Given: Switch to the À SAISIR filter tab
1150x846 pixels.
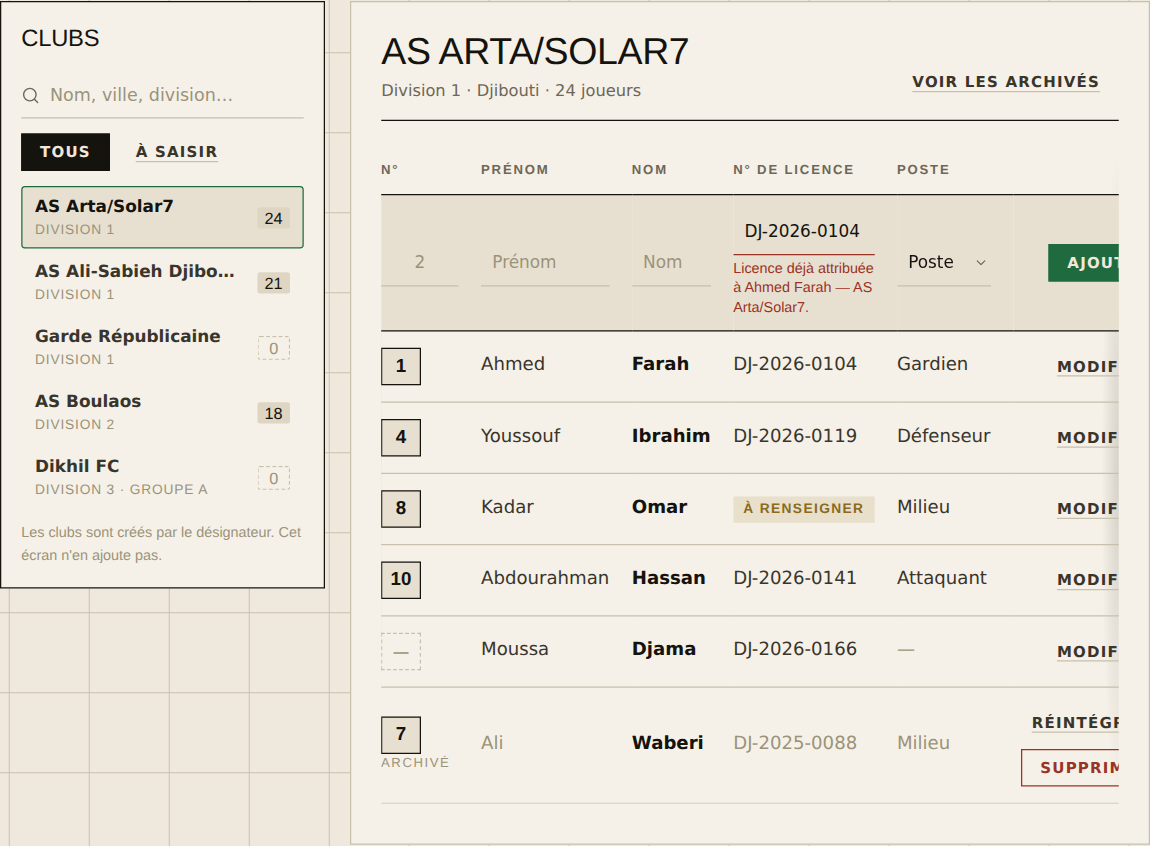Looking at the screenshot, I should 177,152.
